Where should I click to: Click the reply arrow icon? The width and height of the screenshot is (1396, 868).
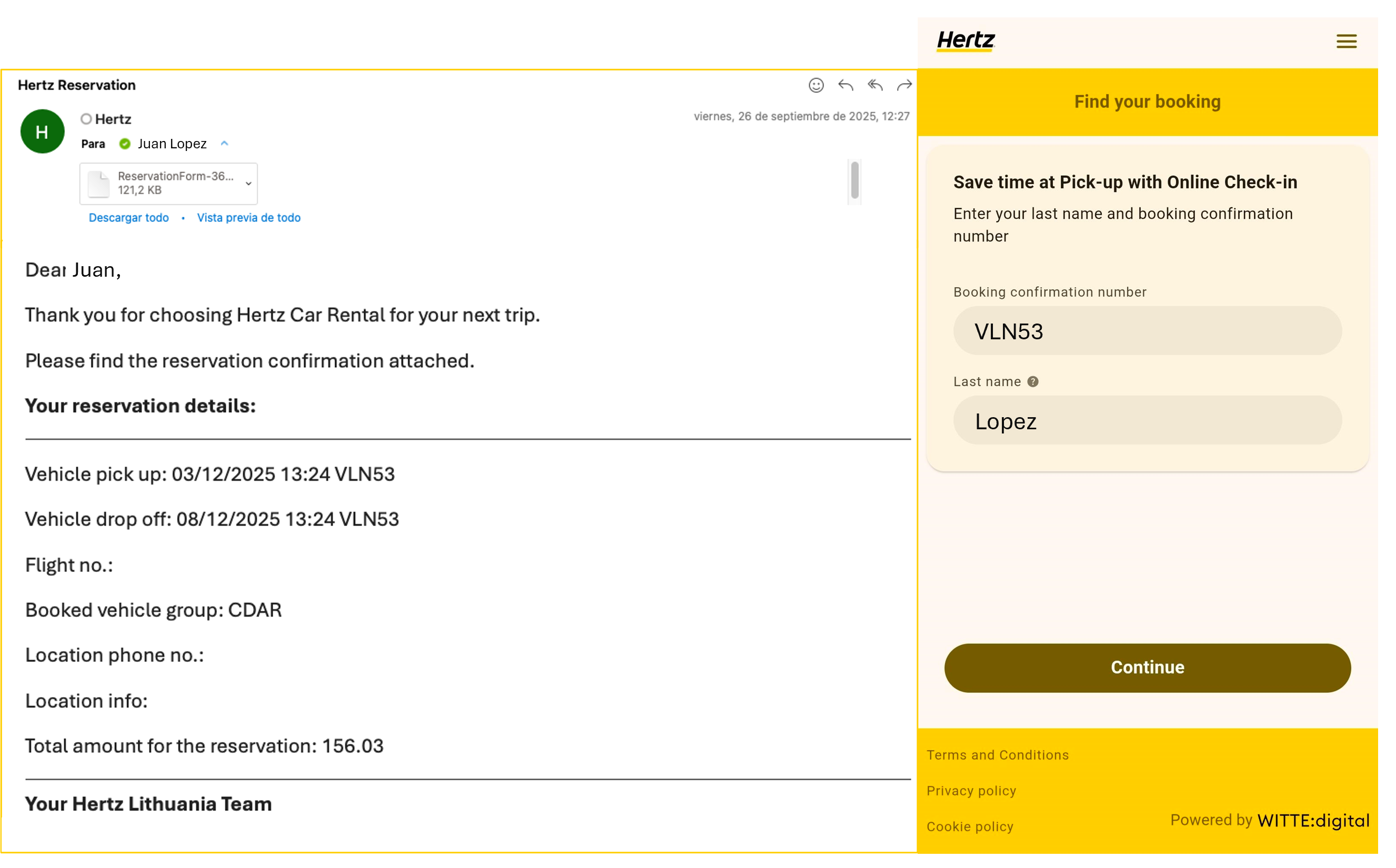845,86
